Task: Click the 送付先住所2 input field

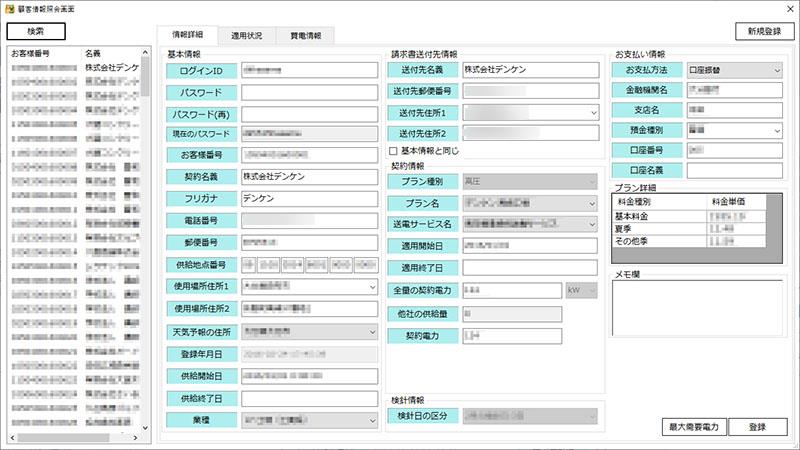Action: point(531,133)
